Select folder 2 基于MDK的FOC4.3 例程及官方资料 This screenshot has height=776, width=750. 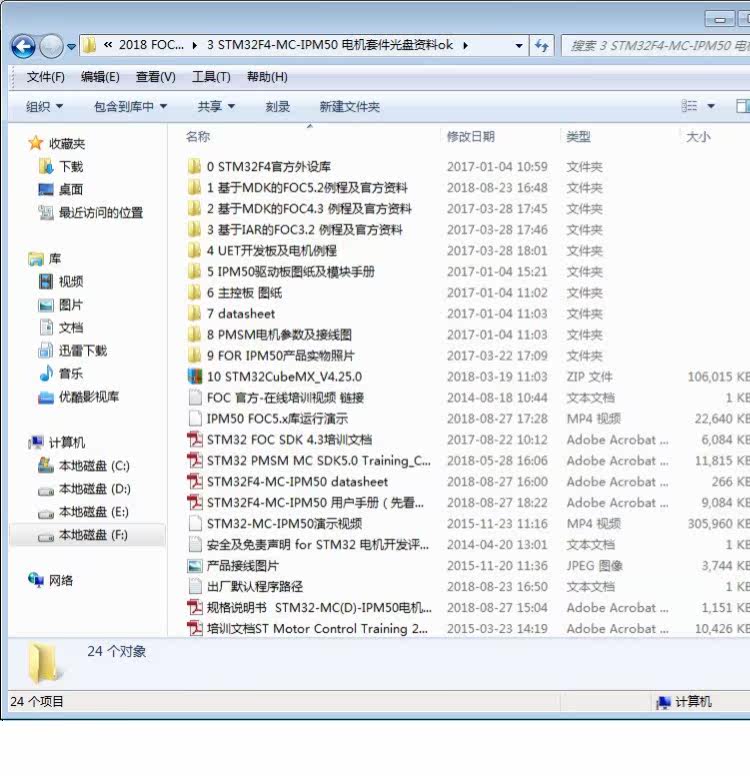(x=309, y=208)
